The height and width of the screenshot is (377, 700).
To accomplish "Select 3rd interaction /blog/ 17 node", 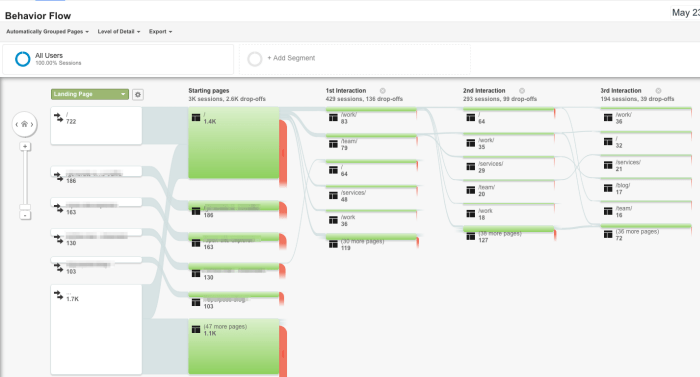I will click(x=646, y=188).
